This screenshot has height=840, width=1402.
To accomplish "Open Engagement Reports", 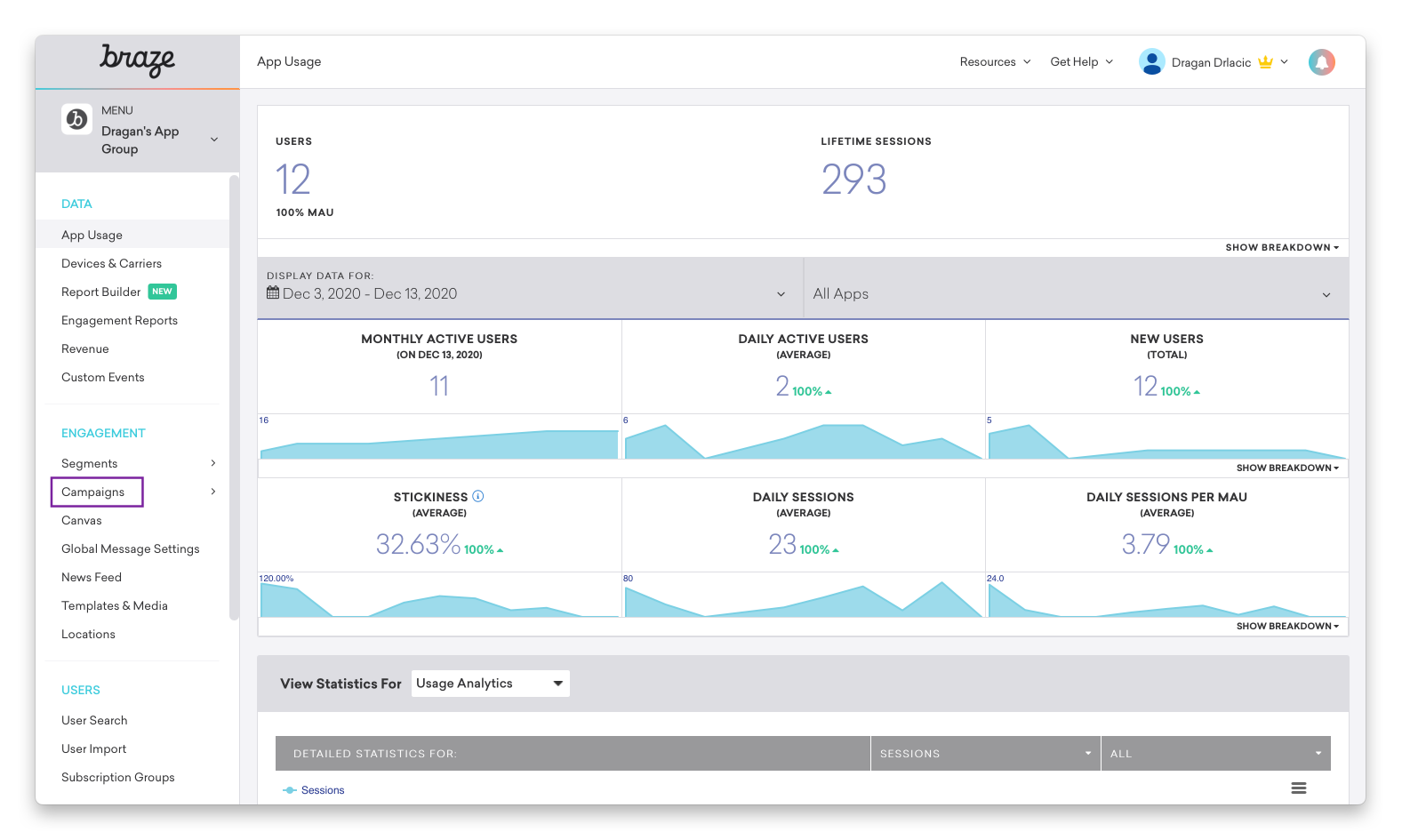I will tap(119, 320).
